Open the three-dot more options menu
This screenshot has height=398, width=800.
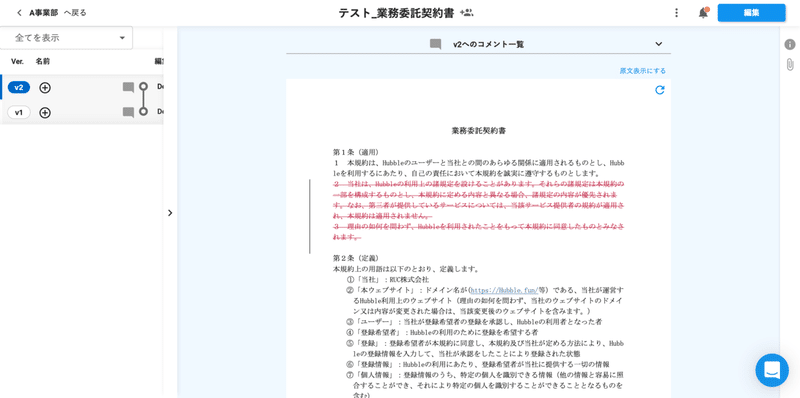677,13
